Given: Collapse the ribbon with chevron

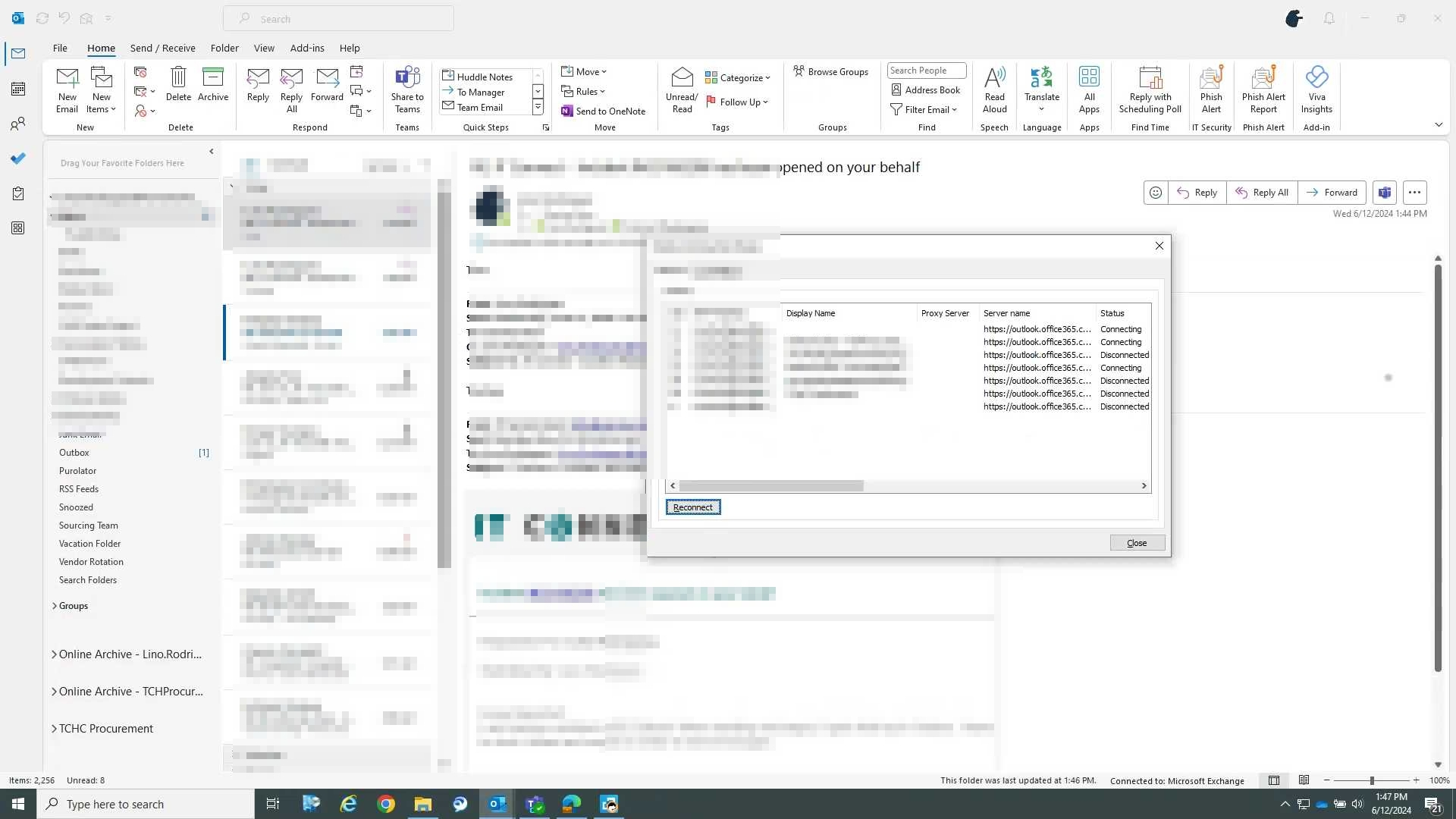Looking at the screenshot, I should tap(1438, 125).
